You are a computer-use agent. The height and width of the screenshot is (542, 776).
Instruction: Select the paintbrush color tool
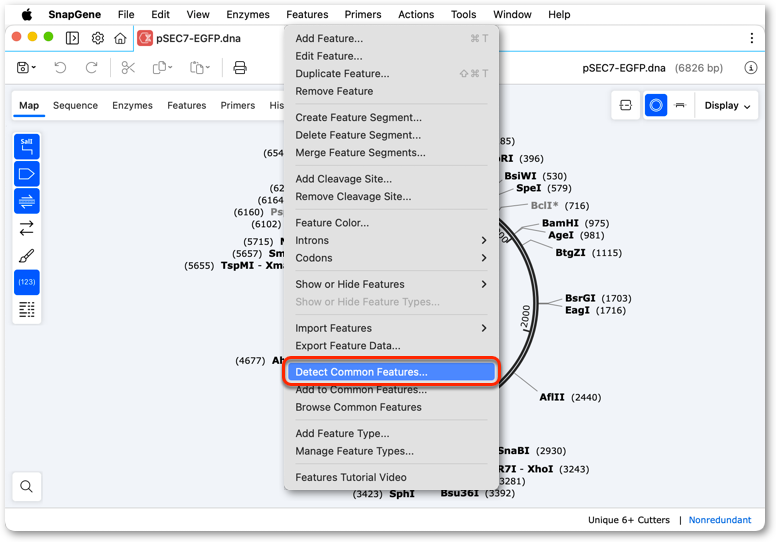(x=27, y=255)
